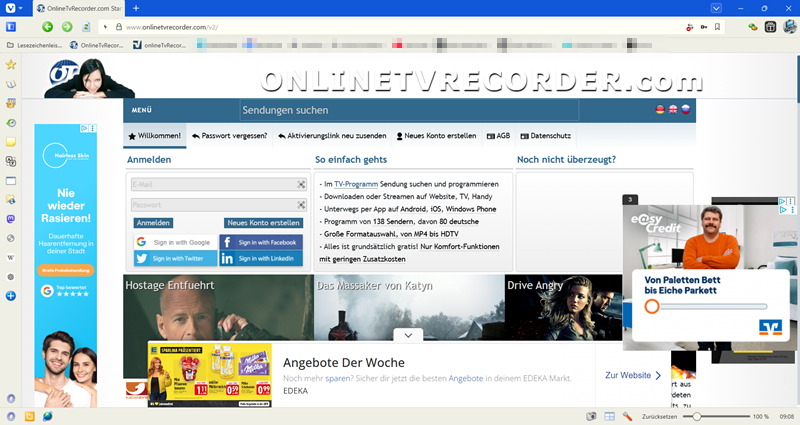The image size is (800, 425).
Task: Select the Passwort vergessen? tab
Action: pos(231,136)
